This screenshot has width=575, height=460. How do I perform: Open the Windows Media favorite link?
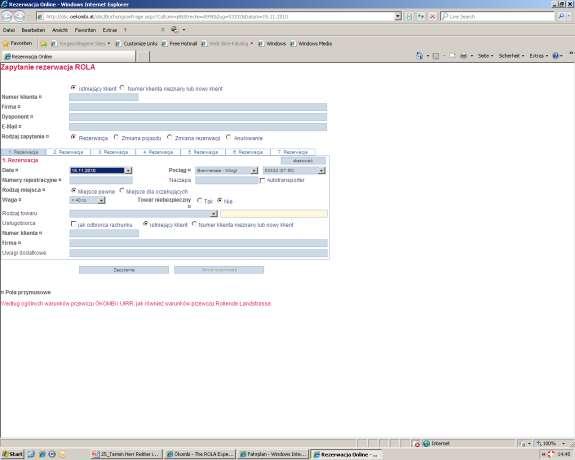pos(311,44)
